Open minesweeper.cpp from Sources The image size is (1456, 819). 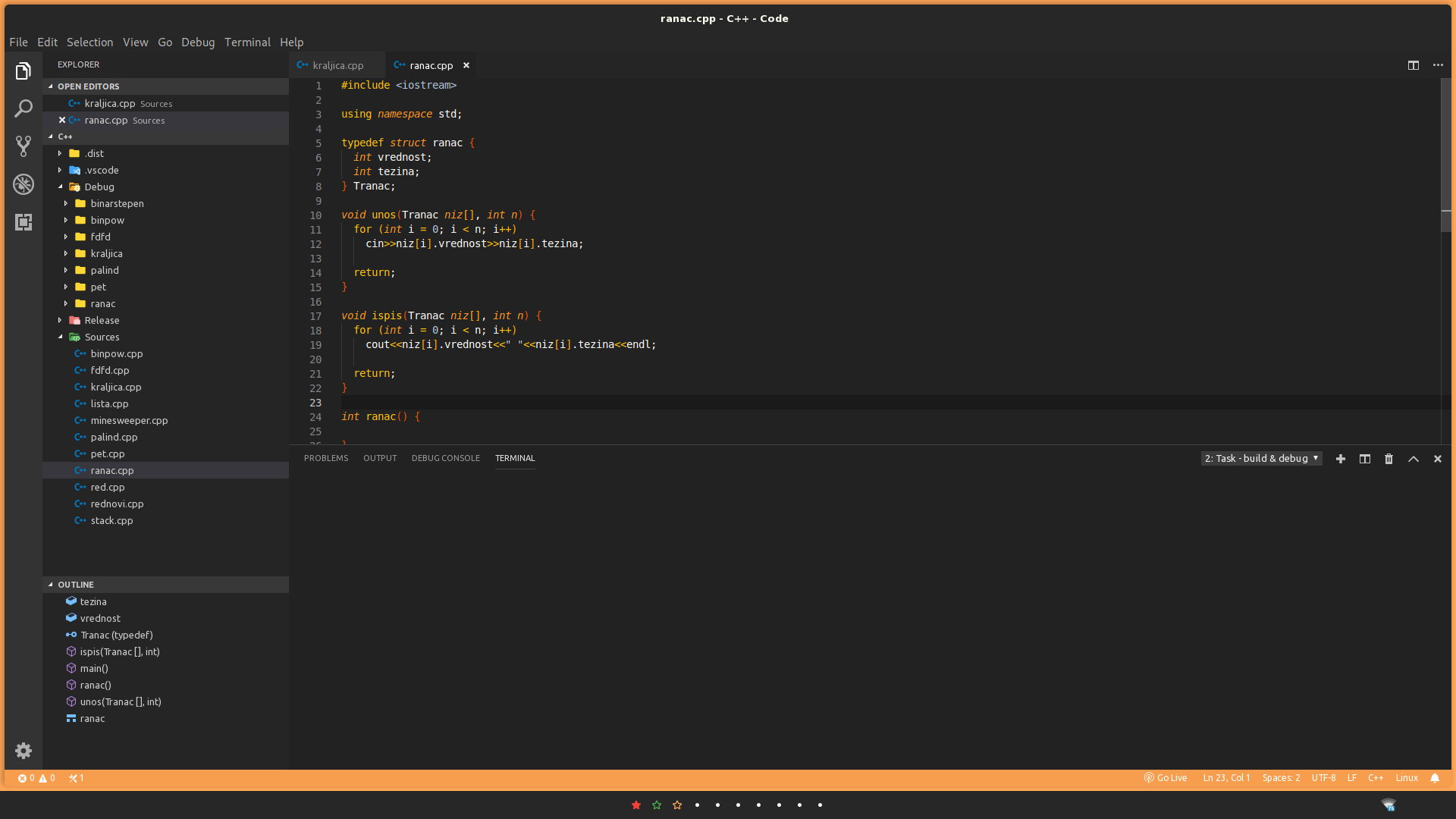click(165, 420)
